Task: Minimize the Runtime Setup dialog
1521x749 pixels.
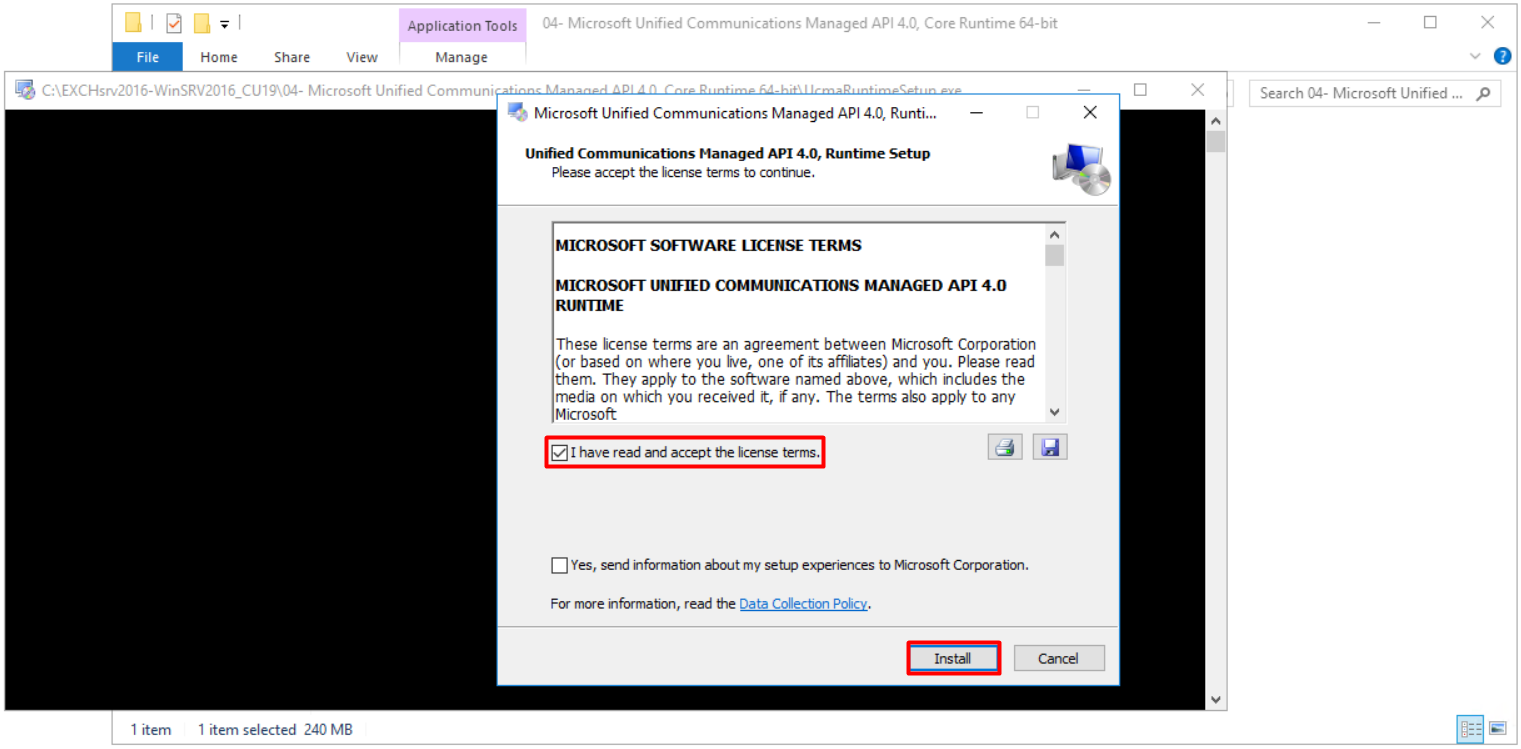Action: coord(976,113)
